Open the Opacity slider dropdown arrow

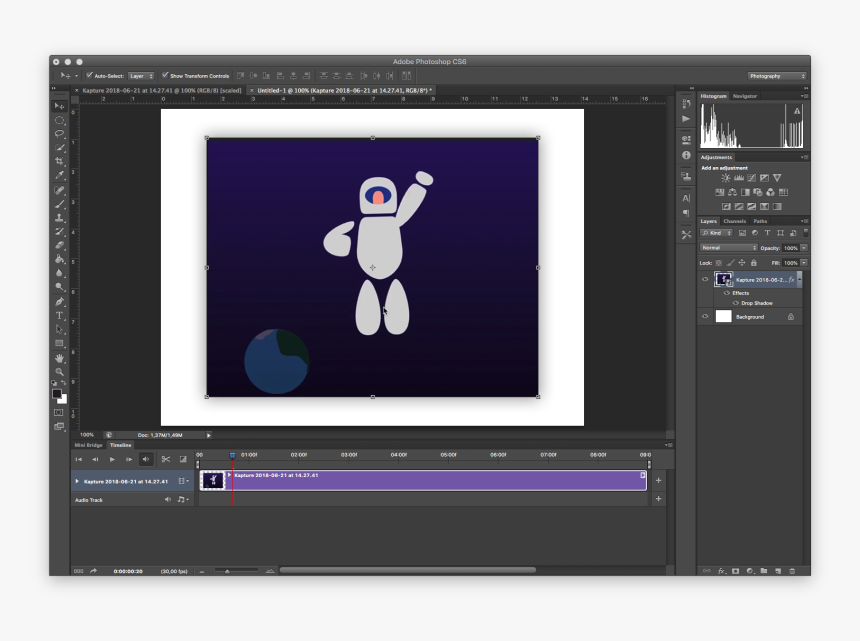point(804,248)
